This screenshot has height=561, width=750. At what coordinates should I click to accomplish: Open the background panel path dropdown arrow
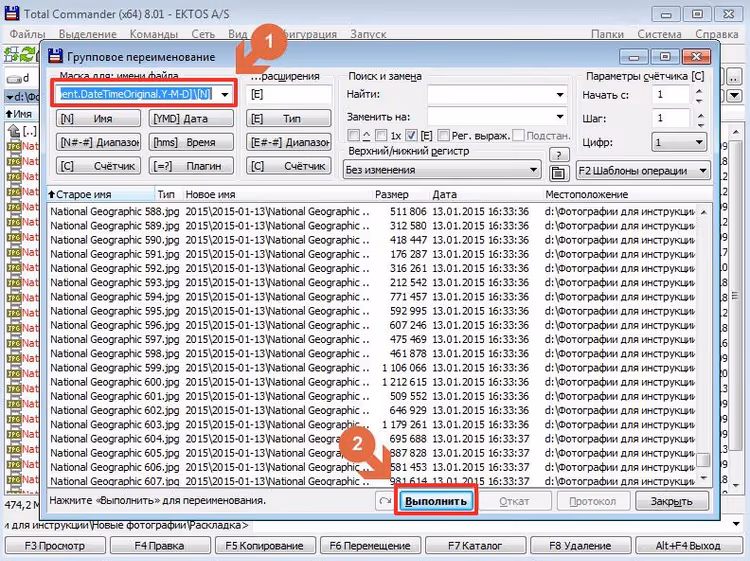click(736, 95)
